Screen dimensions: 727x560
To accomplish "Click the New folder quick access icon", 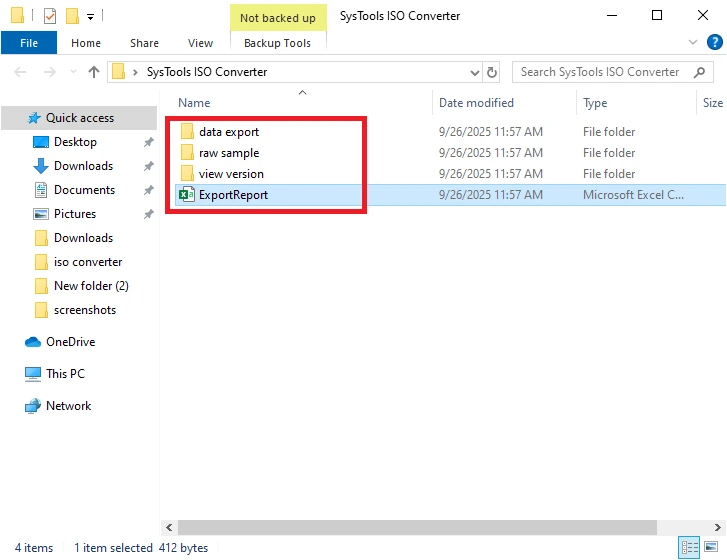I will pyautogui.click(x=72, y=16).
